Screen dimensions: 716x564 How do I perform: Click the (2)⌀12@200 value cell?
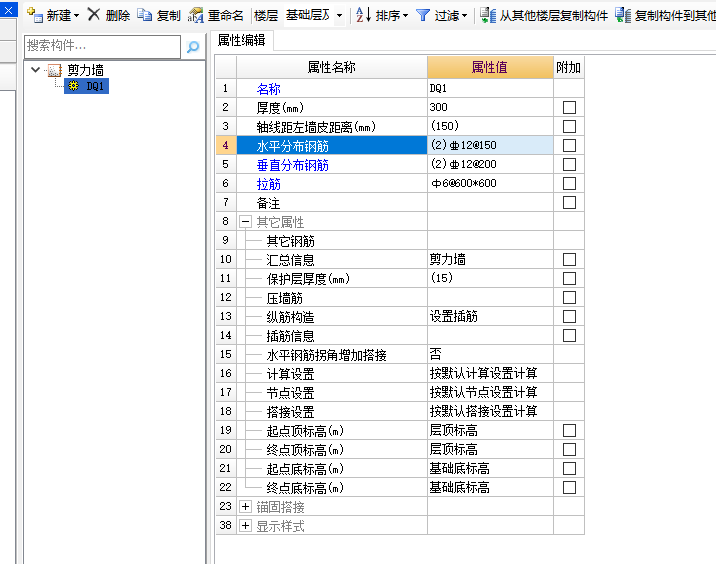tap(490, 164)
